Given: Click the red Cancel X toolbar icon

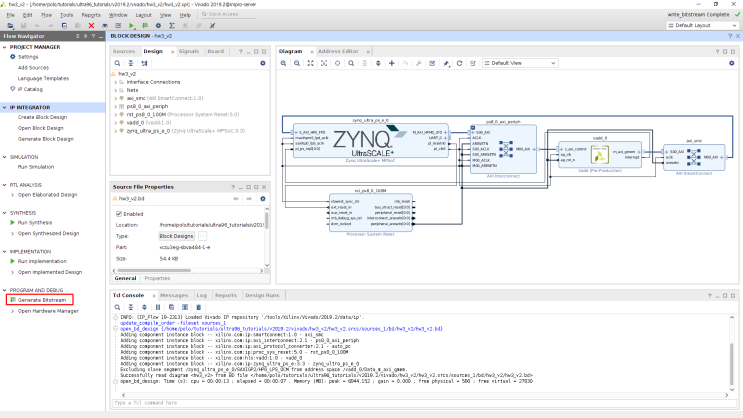Looking at the screenshot, I should (92, 25).
